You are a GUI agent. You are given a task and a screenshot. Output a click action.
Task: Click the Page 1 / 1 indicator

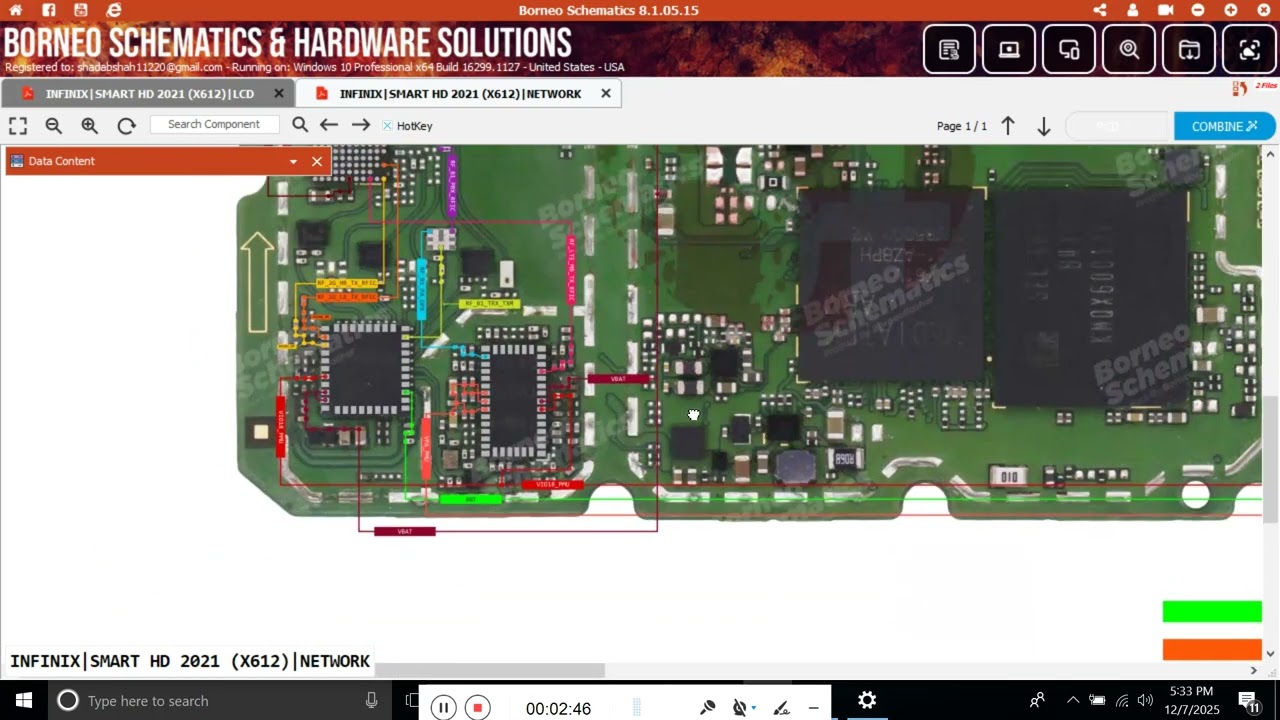(961, 126)
